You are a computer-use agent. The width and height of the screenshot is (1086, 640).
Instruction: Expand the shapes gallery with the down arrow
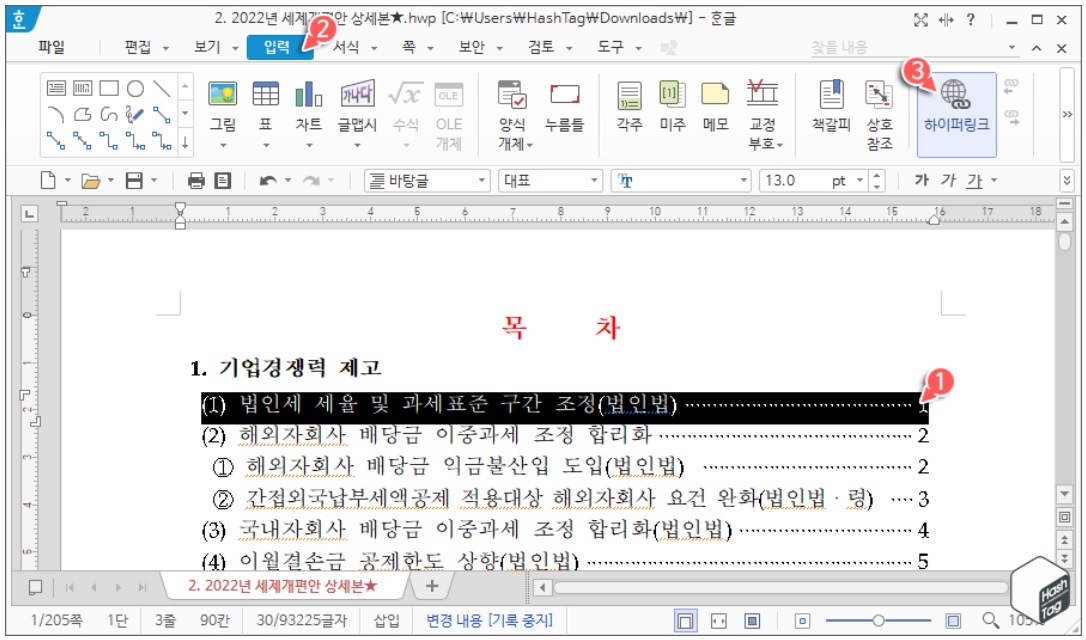[x=185, y=144]
